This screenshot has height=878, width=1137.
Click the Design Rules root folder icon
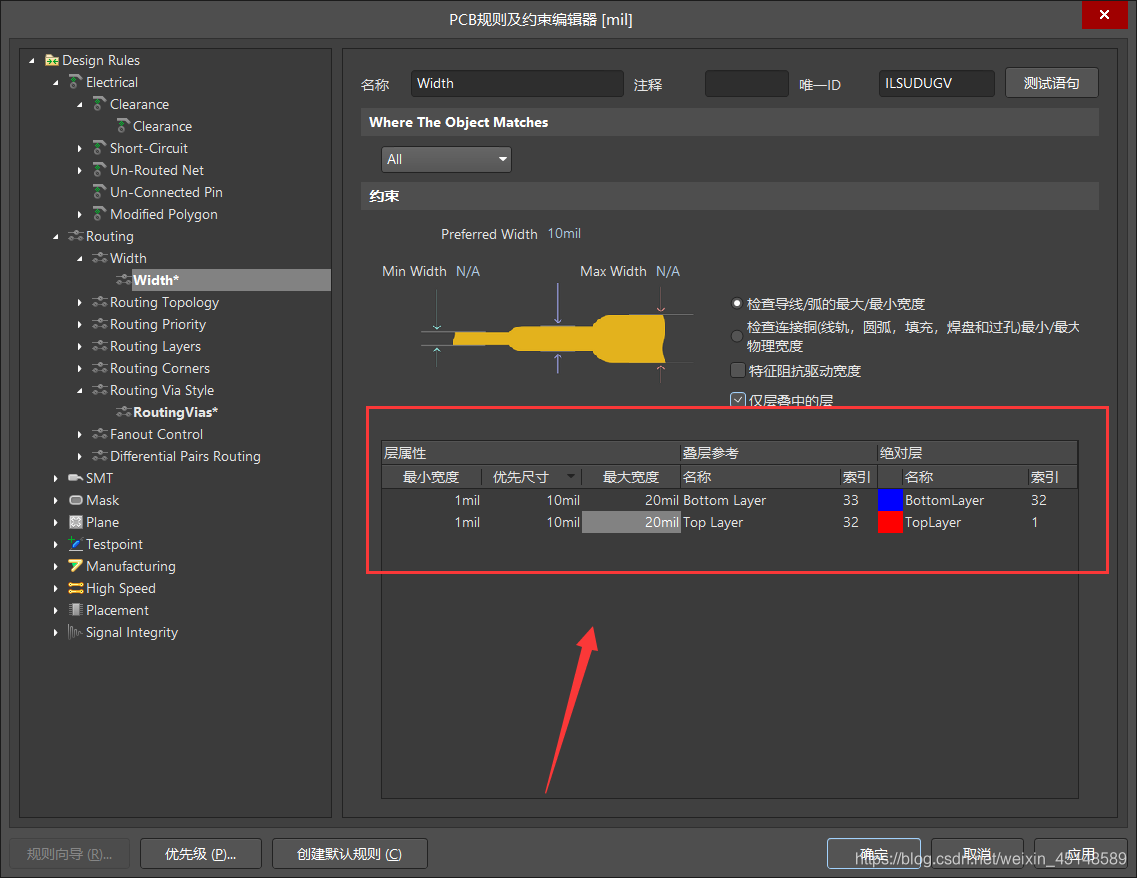pos(52,61)
